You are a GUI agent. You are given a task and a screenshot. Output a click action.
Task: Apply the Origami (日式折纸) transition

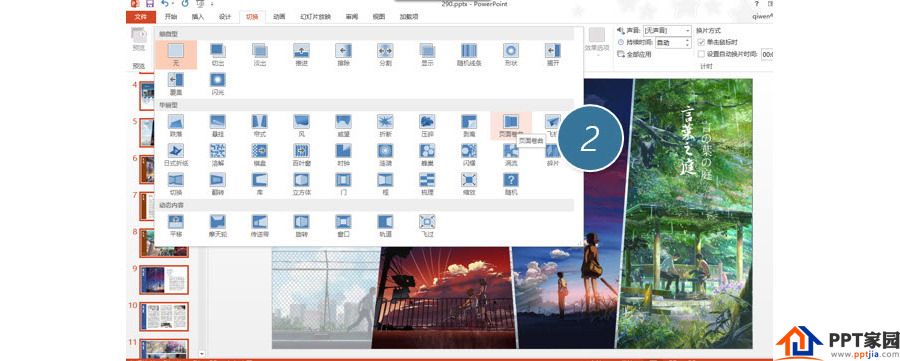point(176,154)
